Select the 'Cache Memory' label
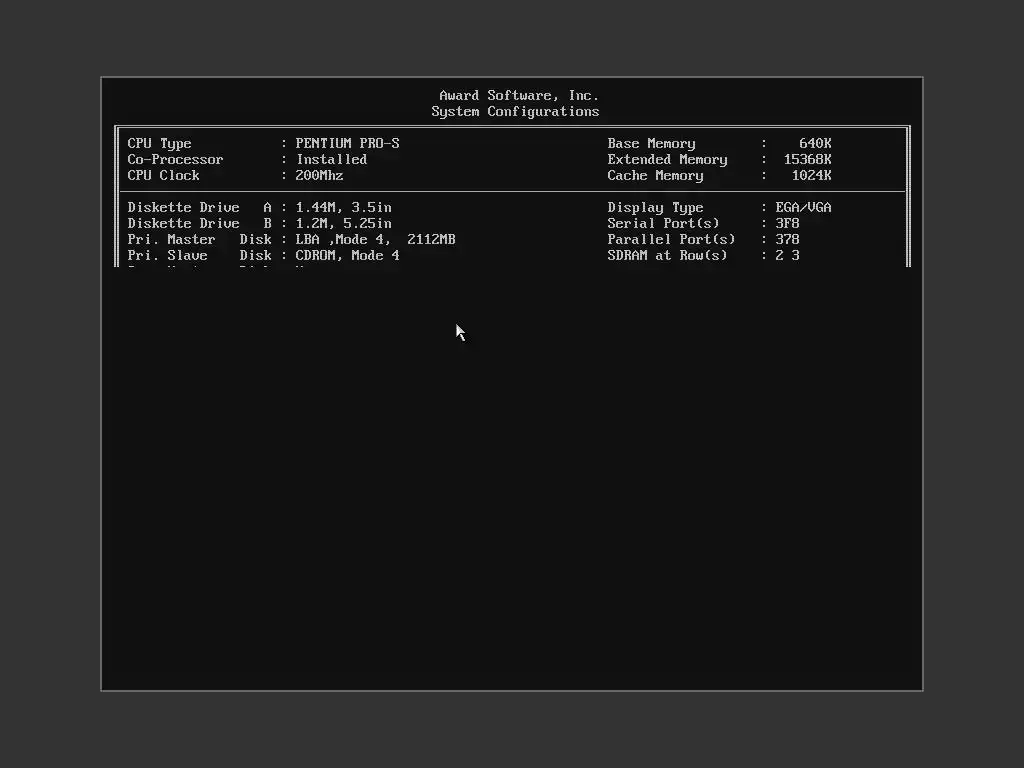The width and height of the screenshot is (1024, 768). pos(655,176)
